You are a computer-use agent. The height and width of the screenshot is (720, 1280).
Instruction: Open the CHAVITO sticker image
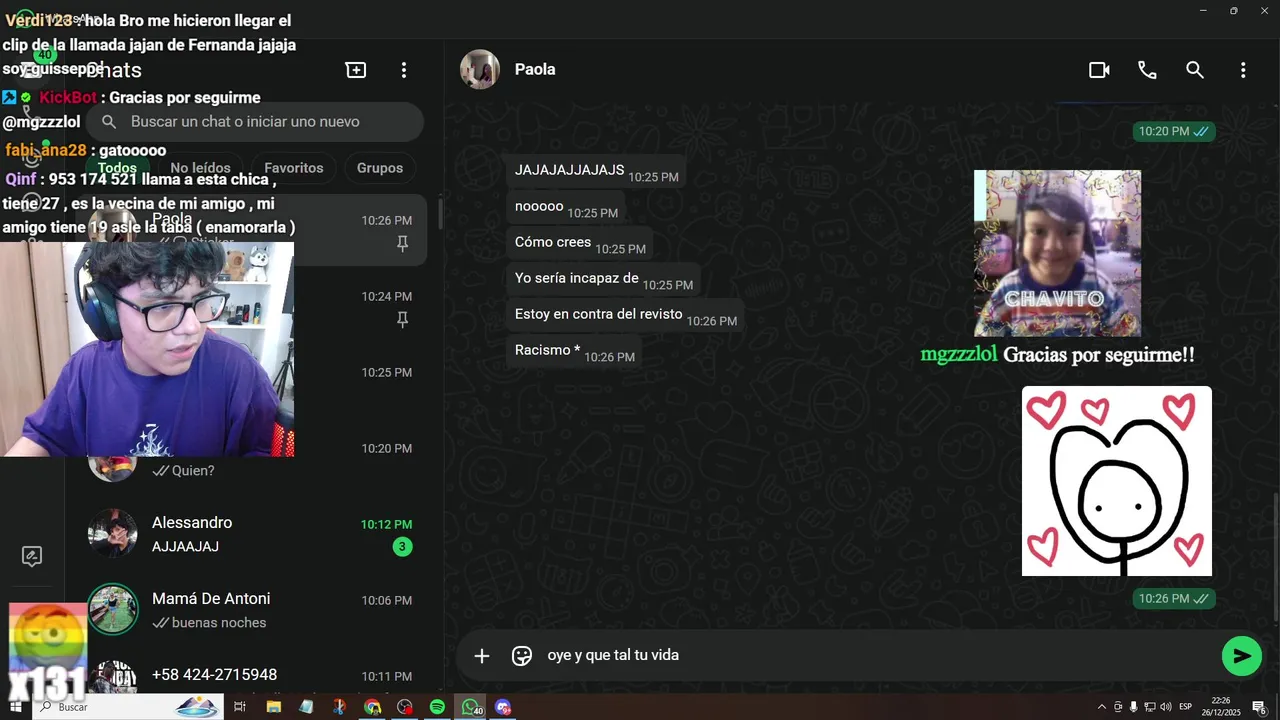(1057, 253)
